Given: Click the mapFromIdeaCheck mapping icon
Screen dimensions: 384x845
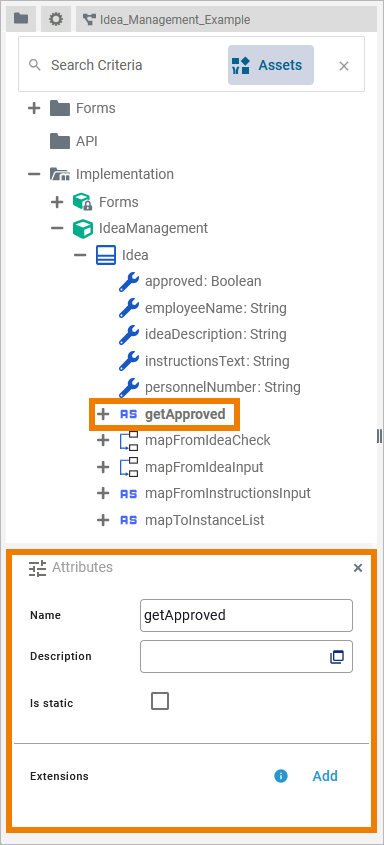Looking at the screenshot, I should coord(129,440).
